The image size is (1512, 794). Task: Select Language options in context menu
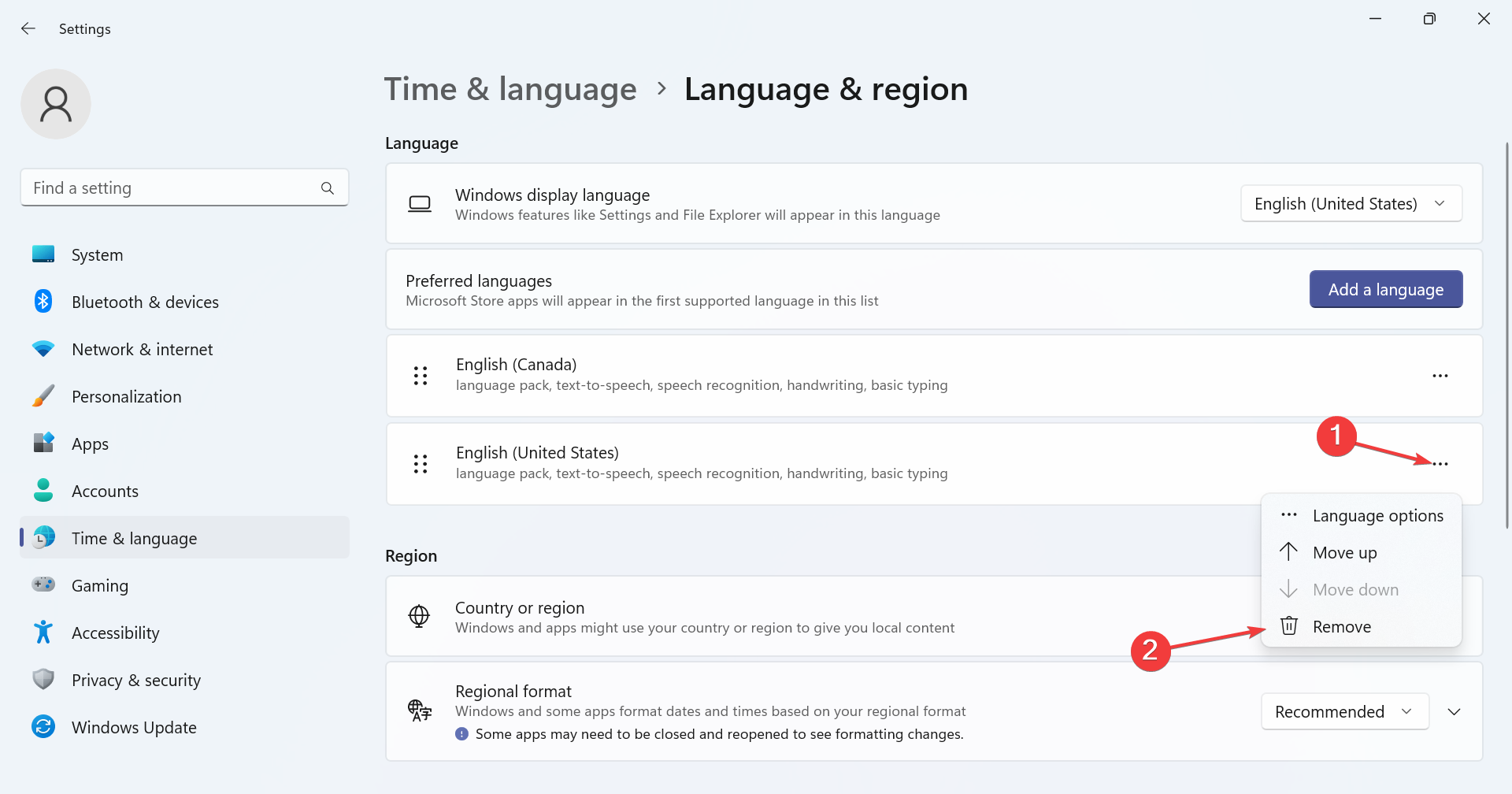1362,515
